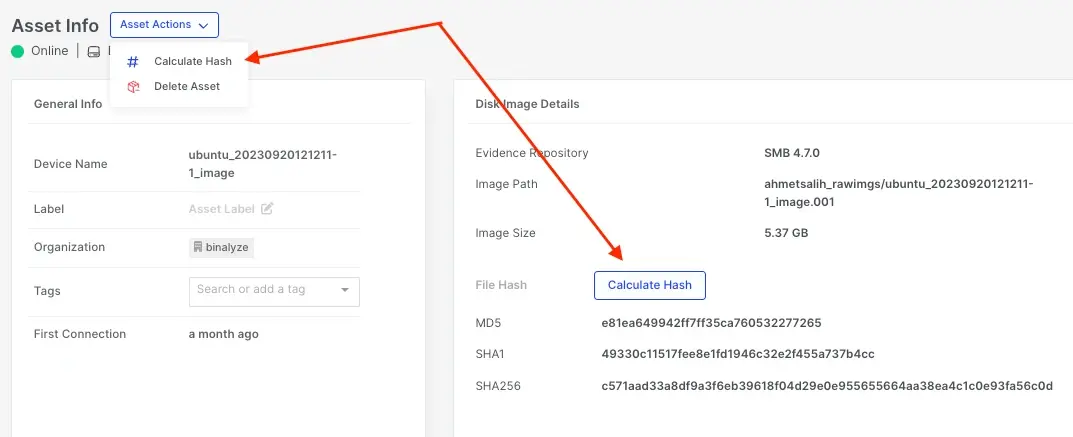1073x437 pixels.
Task: Click the MD5 hash value
Action: [x=711, y=323]
